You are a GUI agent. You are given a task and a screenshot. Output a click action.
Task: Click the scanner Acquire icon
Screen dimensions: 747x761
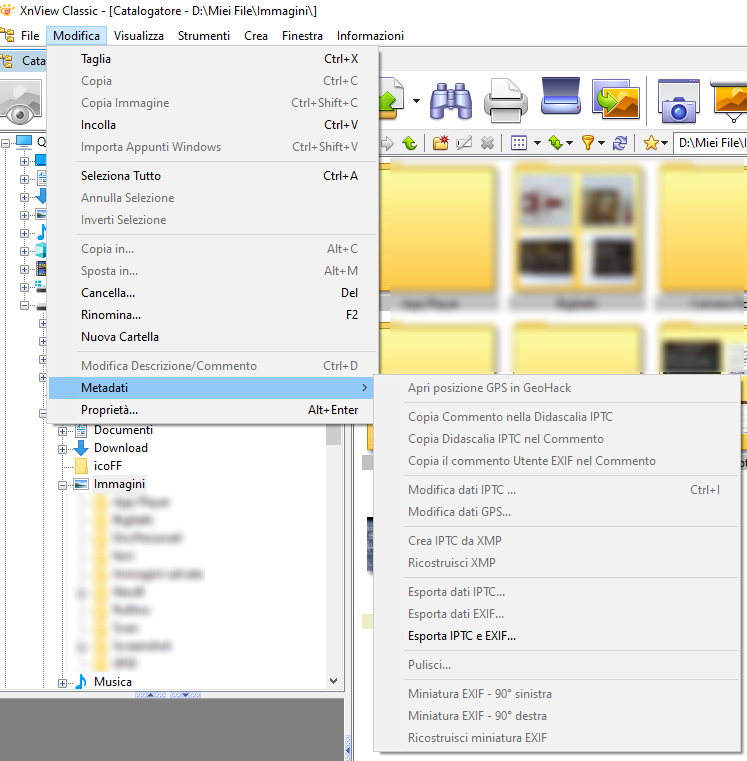[x=561, y=96]
